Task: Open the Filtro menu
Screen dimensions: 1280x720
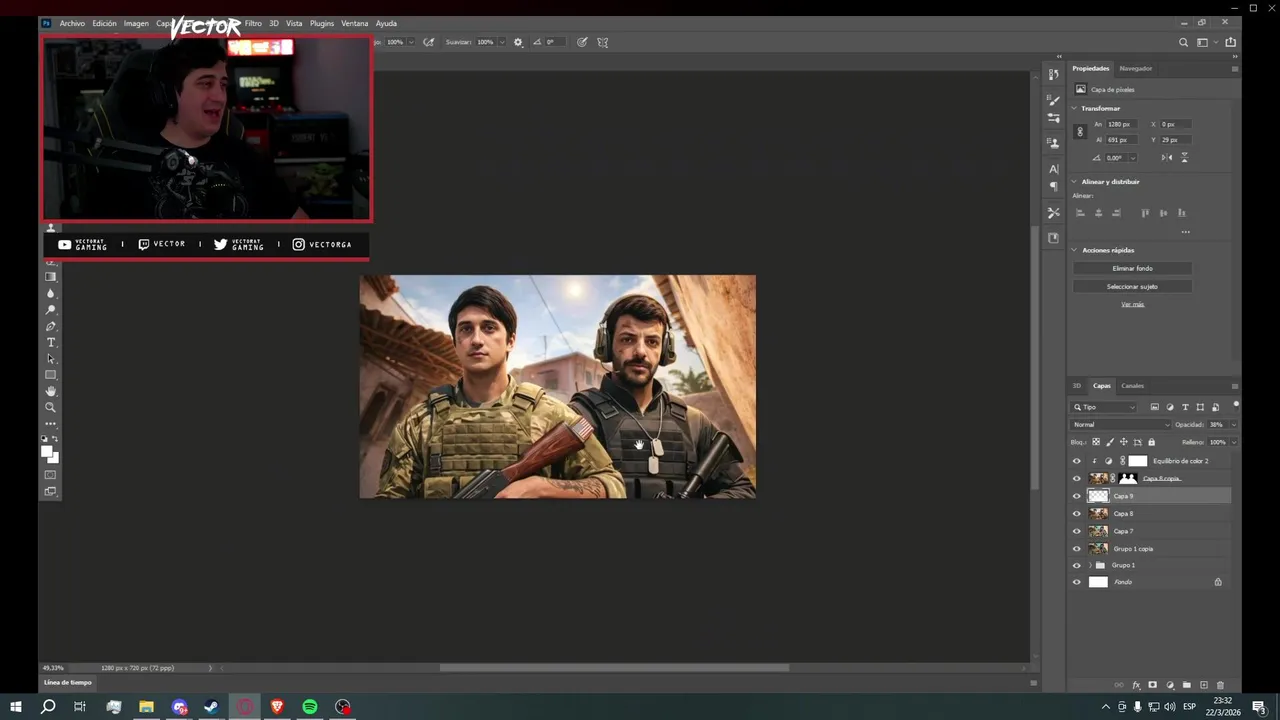Action: 254,23
